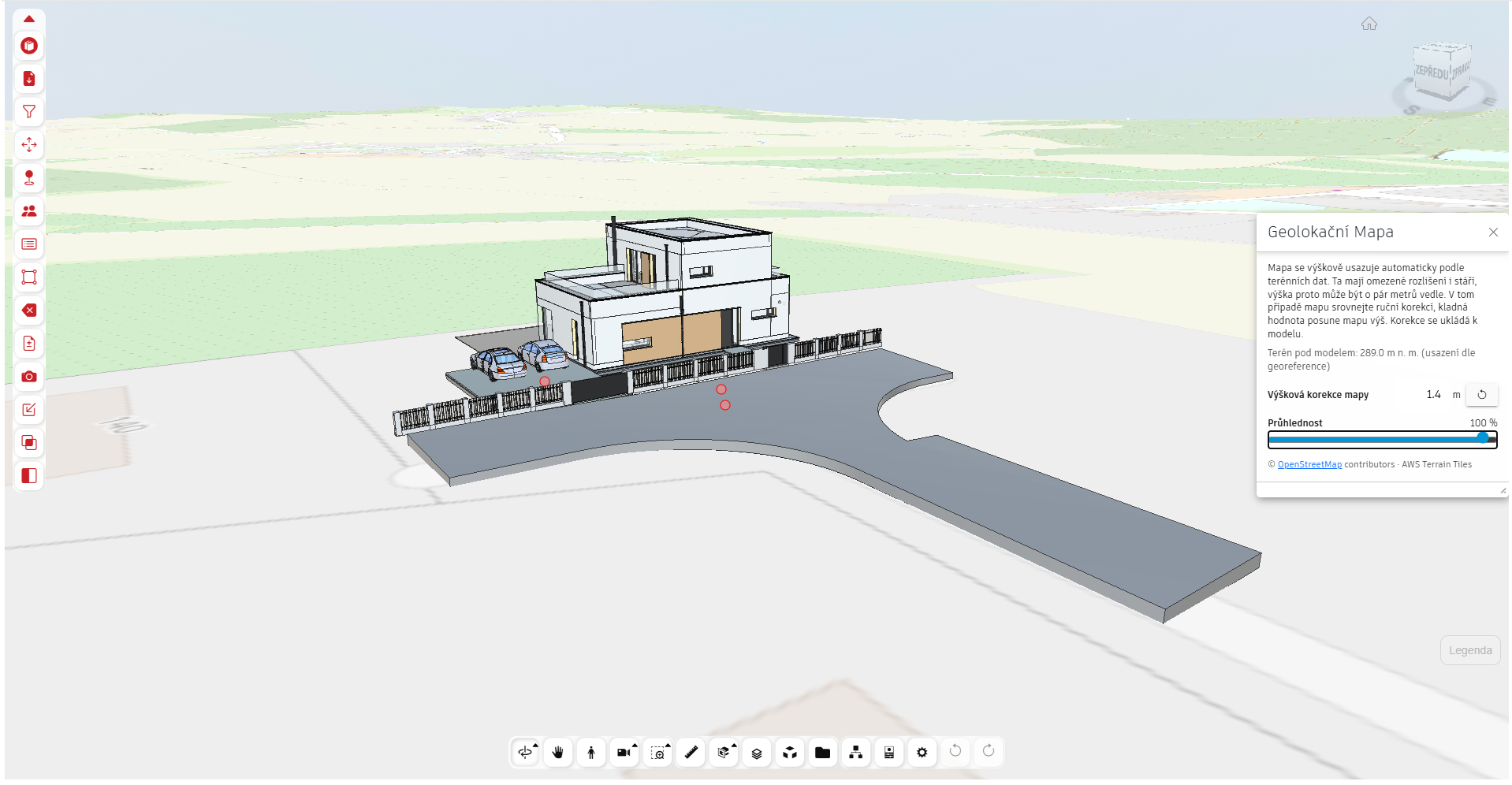The width and height of the screenshot is (1512, 785).
Task: Expand the orbit tool options arrow
Action: 536,745
